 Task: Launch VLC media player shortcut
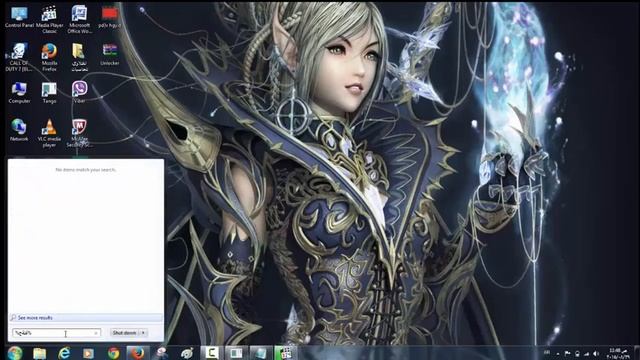tap(49, 133)
